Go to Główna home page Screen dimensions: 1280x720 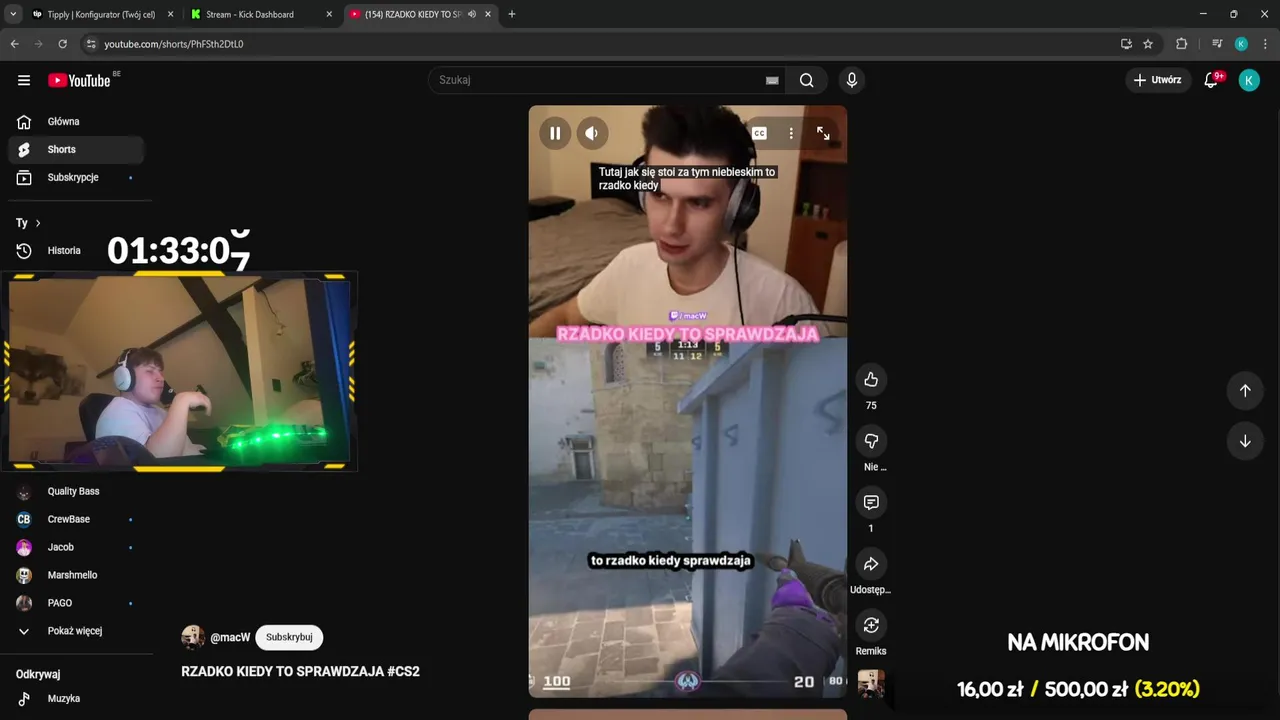(76, 122)
